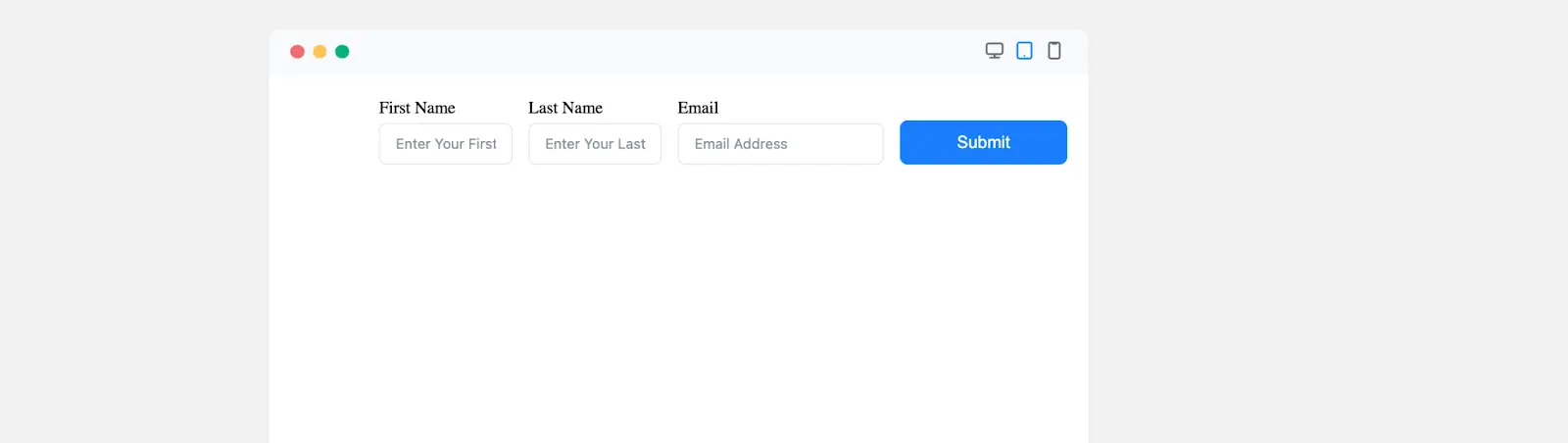Select the 'Email Address' placeholder text
The image size is (1568, 443).
741,144
